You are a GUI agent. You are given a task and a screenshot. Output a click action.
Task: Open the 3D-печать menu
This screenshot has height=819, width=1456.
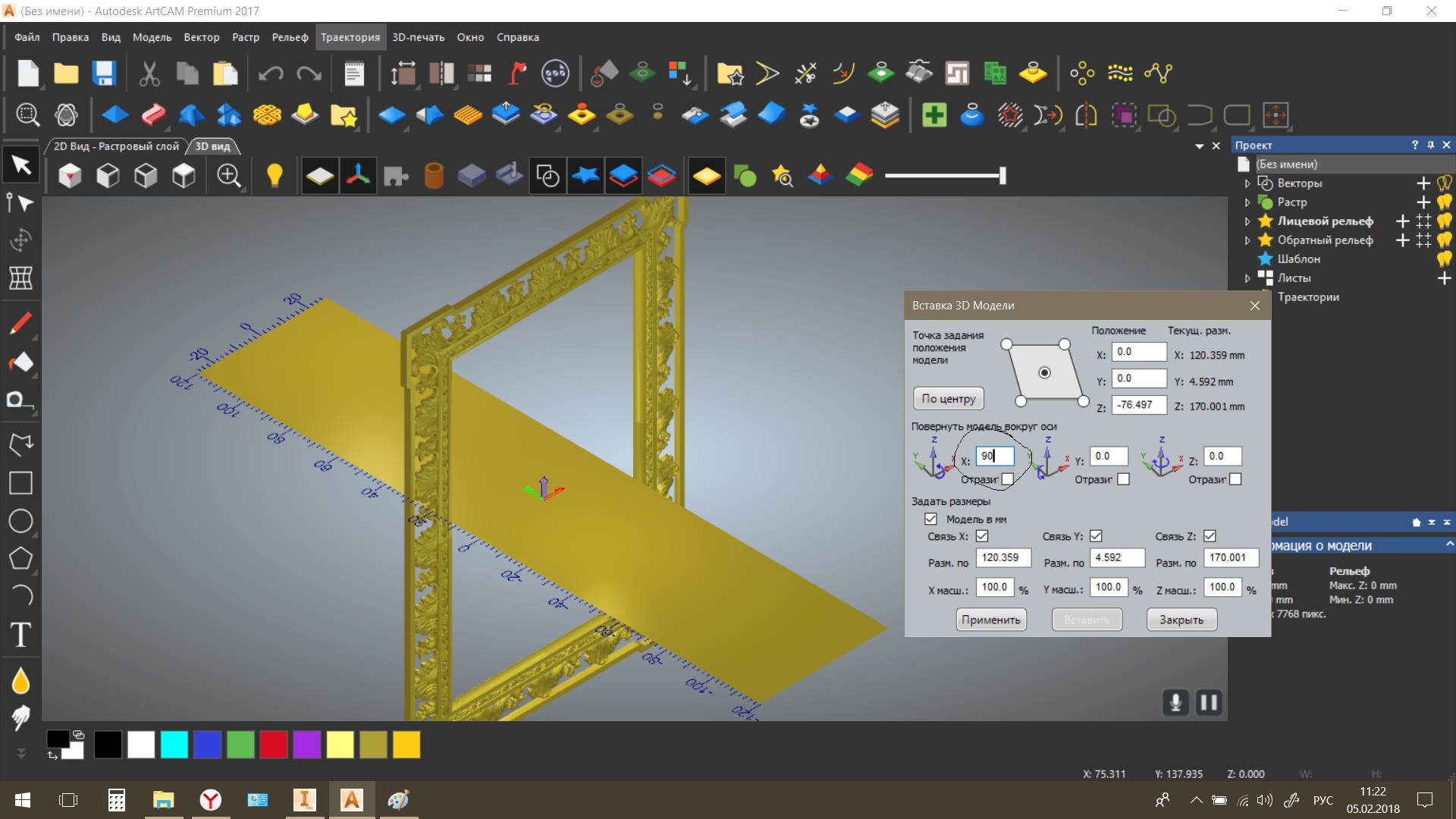[x=419, y=37]
